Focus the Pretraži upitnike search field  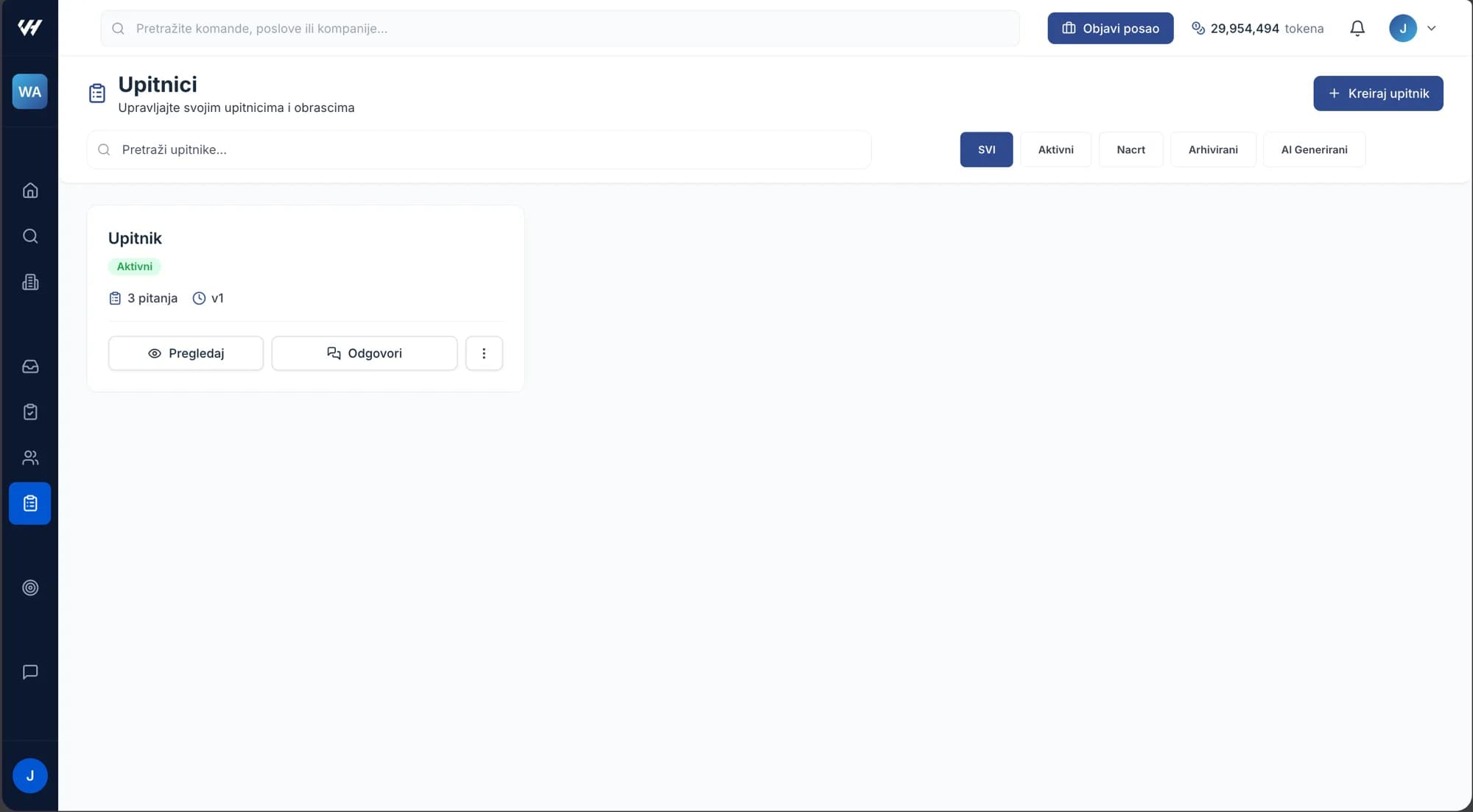click(479, 149)
